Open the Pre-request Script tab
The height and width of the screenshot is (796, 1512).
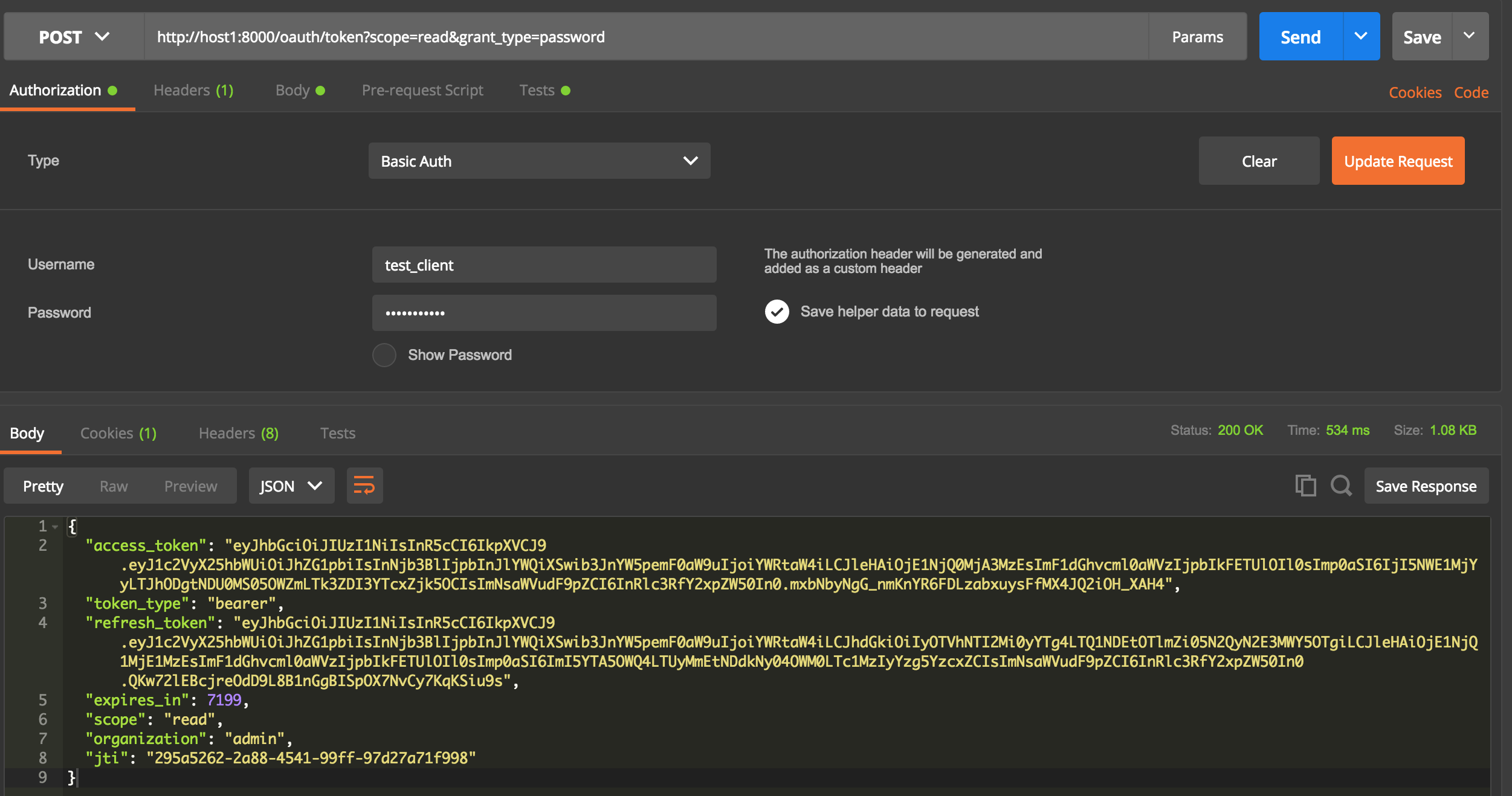[422, 91]
